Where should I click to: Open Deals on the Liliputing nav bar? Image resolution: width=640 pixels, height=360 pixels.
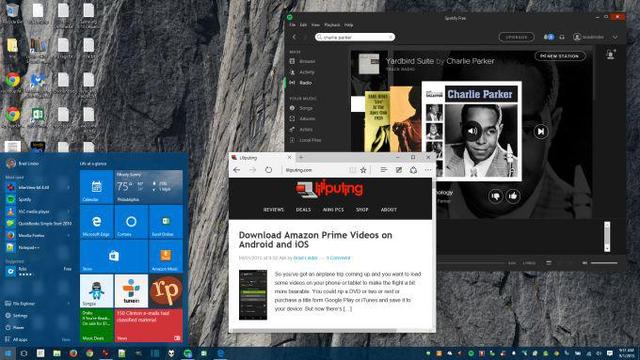[x=303, y=210]
